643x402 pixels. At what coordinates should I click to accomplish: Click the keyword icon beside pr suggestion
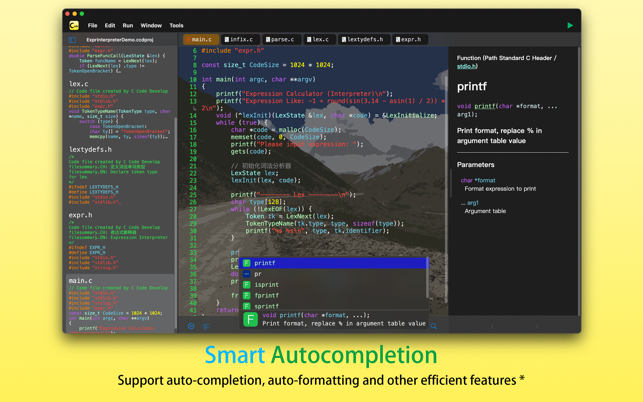[x=246, y=274]
